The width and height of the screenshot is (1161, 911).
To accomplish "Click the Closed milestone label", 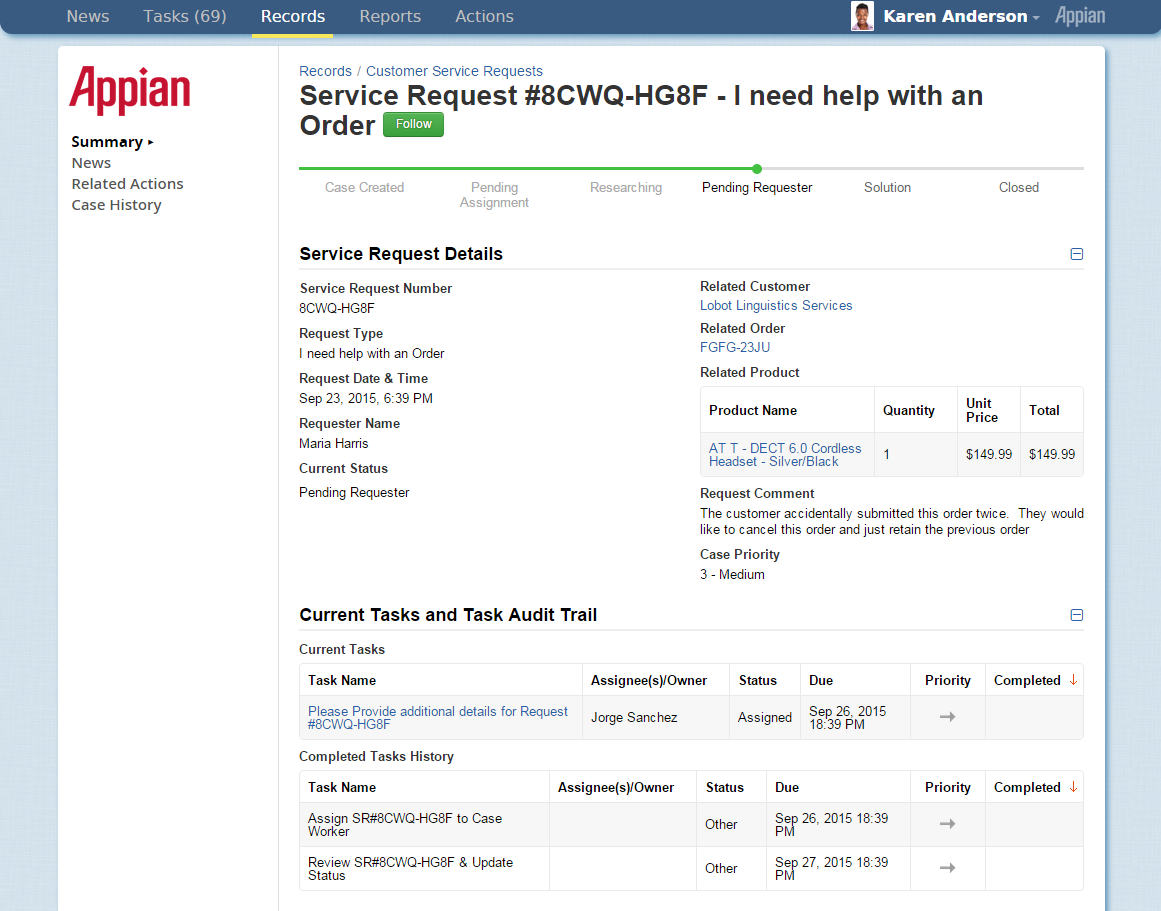I will click(1018, 187).
